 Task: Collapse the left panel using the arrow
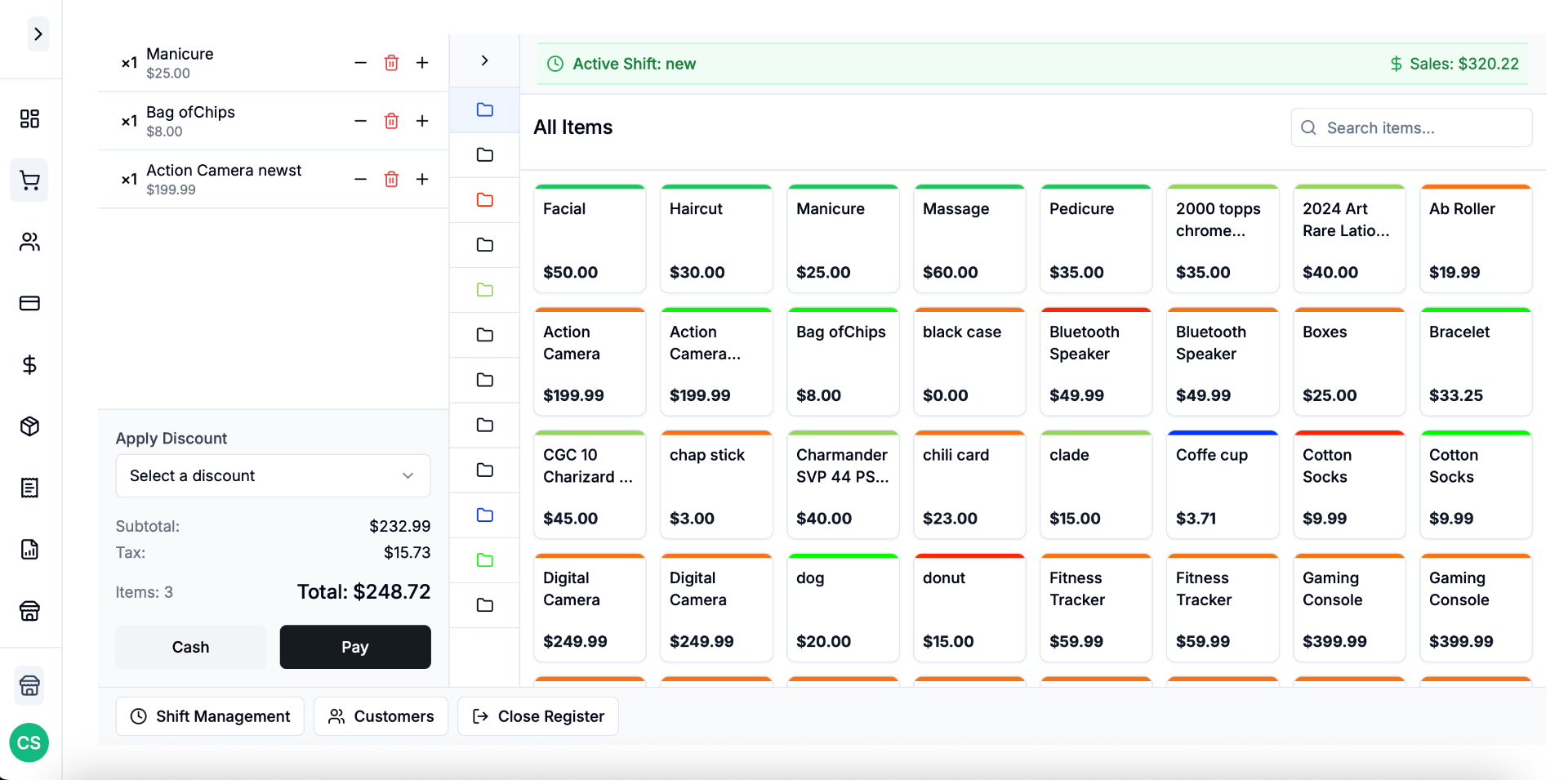coord(39,33)
